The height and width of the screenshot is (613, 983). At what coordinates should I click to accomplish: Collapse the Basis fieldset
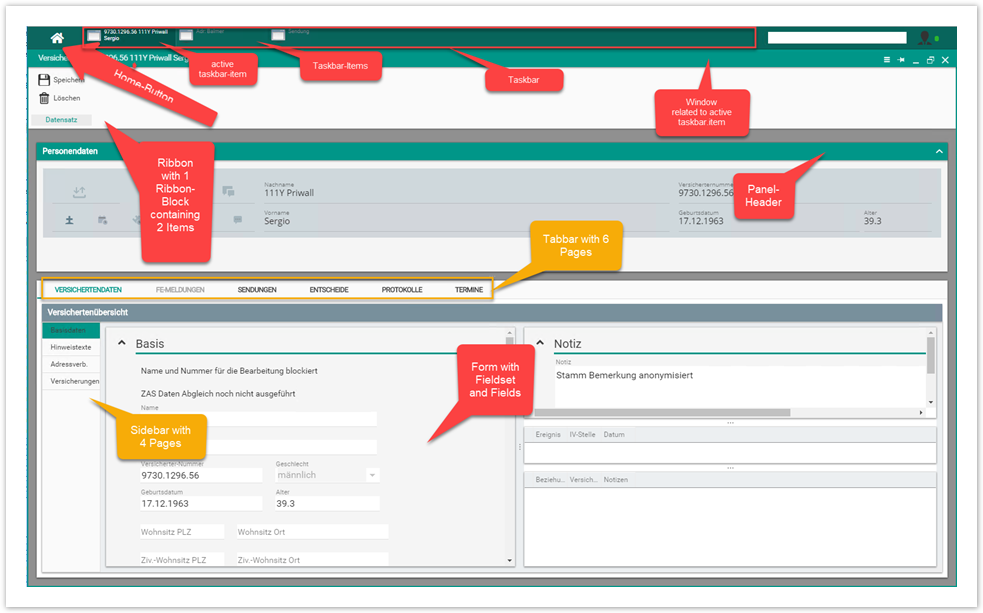pos(120,343)
